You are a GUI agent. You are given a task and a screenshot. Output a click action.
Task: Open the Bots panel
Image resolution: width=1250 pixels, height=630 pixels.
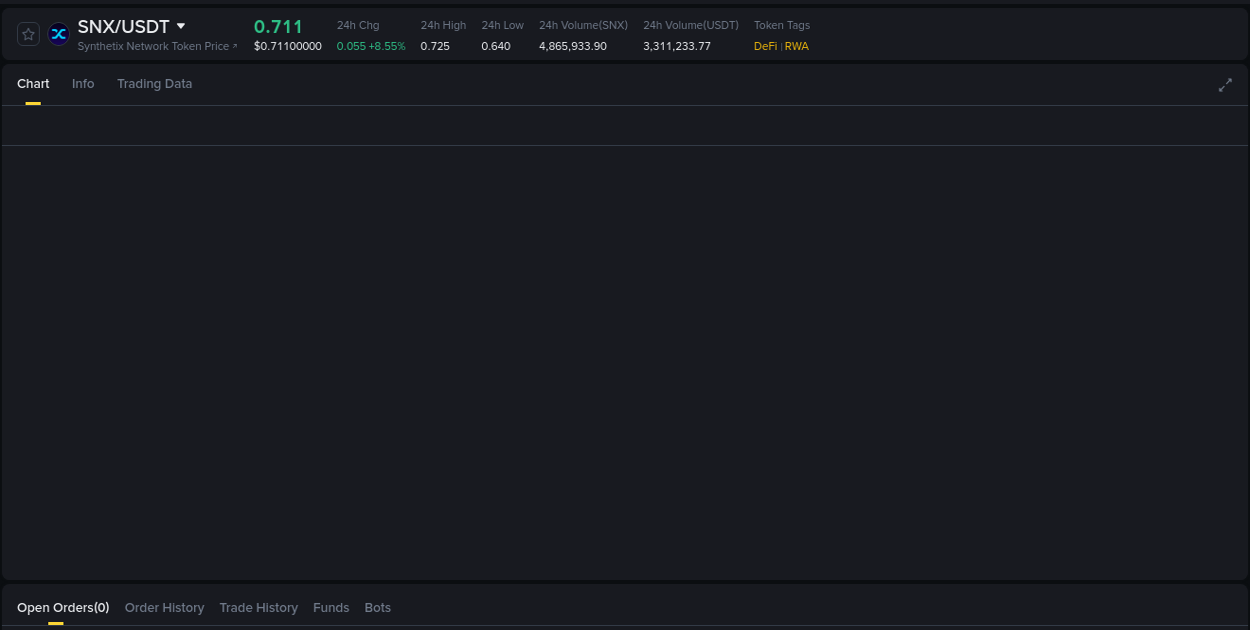(x=378, y=607)
